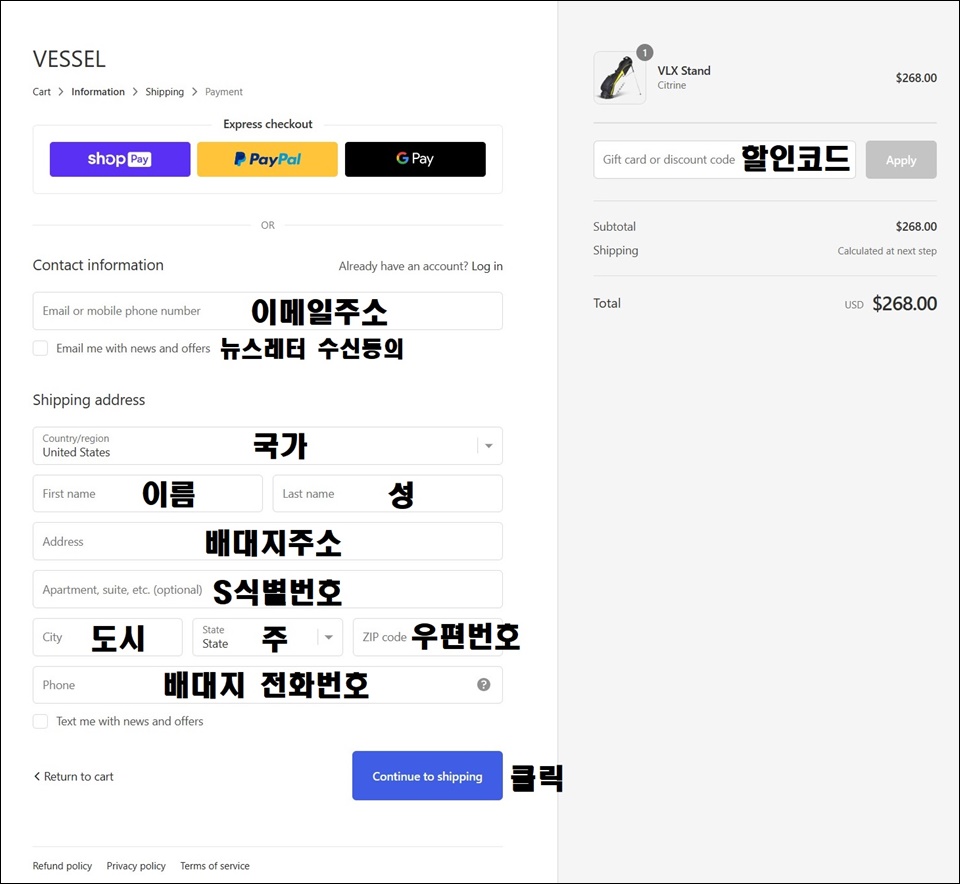The height and width of the screenshot is (884, 960).
Task: Click the Continue to shipping button
Action: point(427,776)
